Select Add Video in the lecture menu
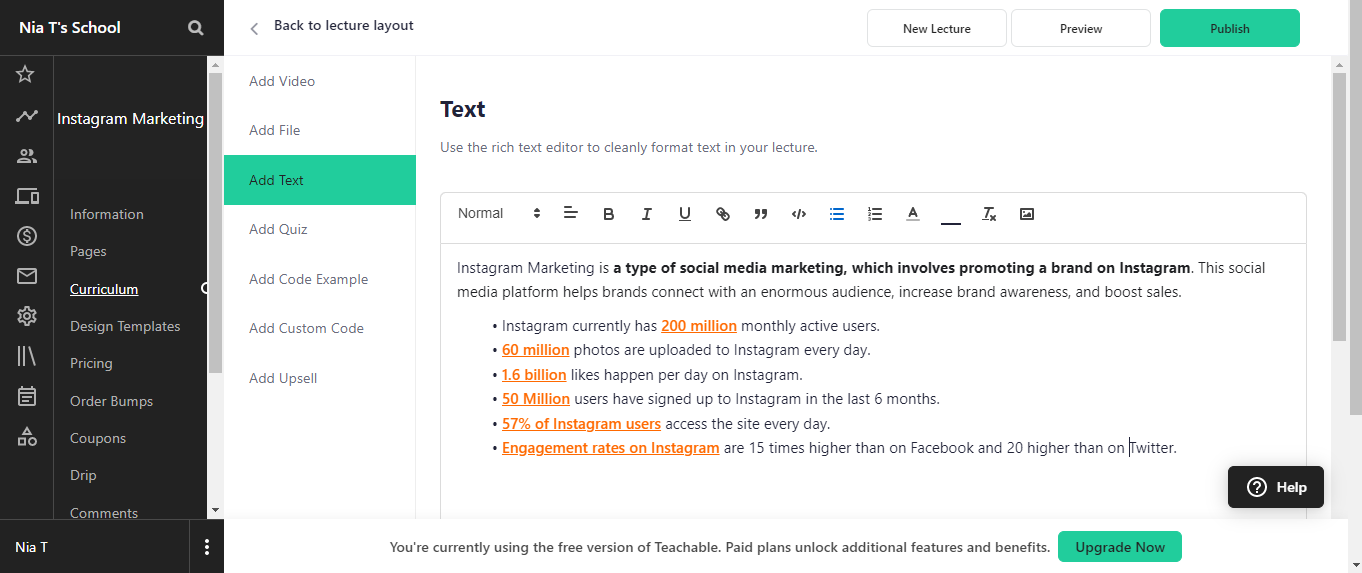Screen dimensions: 1362x573 pos(282,81)
